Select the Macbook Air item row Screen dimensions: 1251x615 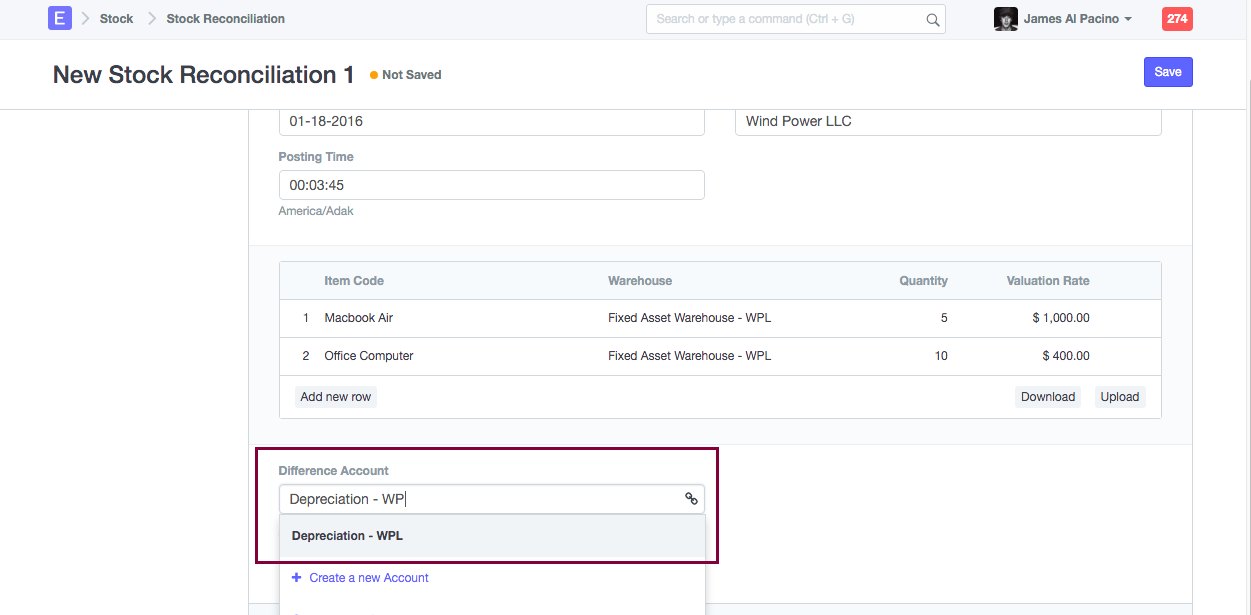[359, 318]
